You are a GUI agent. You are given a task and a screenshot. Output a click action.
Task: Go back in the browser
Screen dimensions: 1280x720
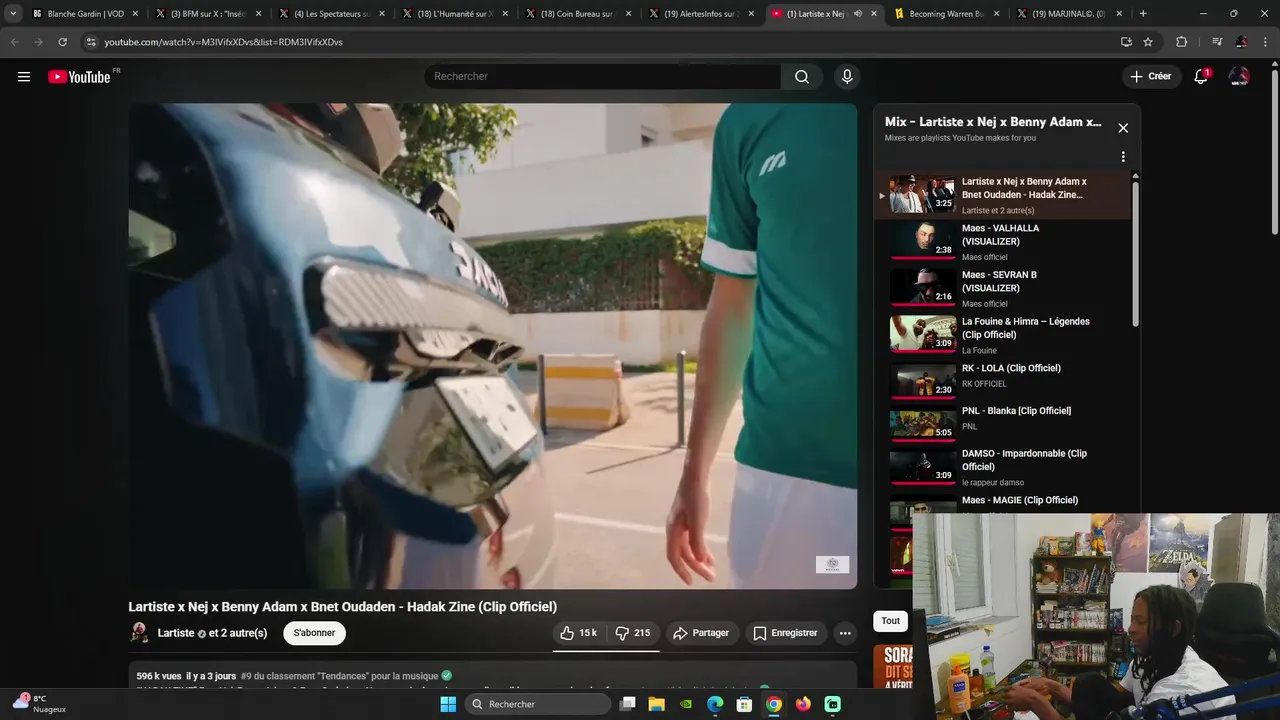14,42
